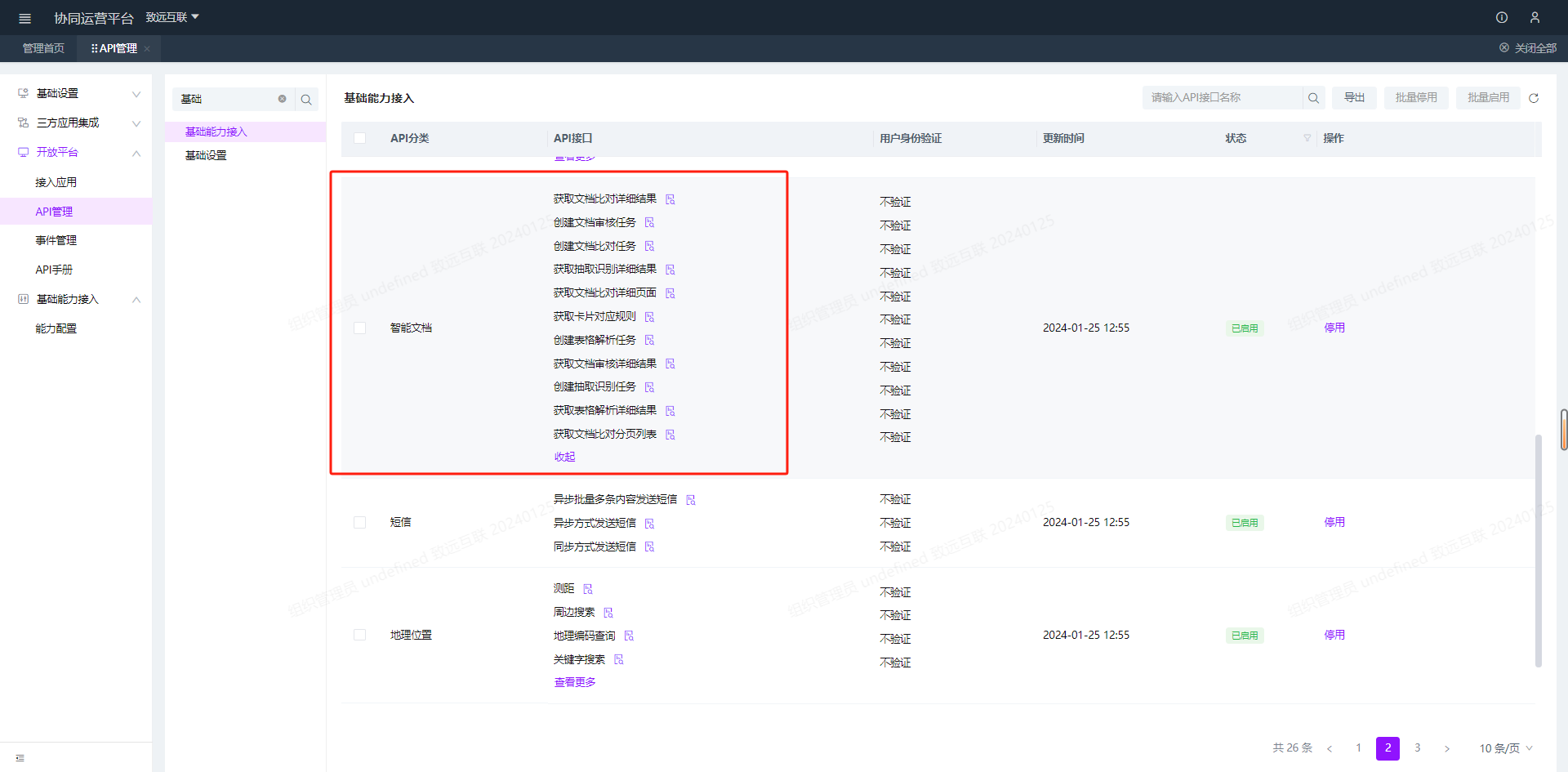
Task: Click status column filter icon
Action: [1307, 138]
